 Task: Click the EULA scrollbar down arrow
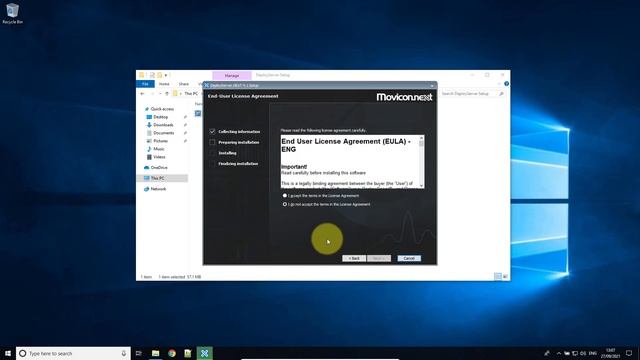(x=422, y=185)
